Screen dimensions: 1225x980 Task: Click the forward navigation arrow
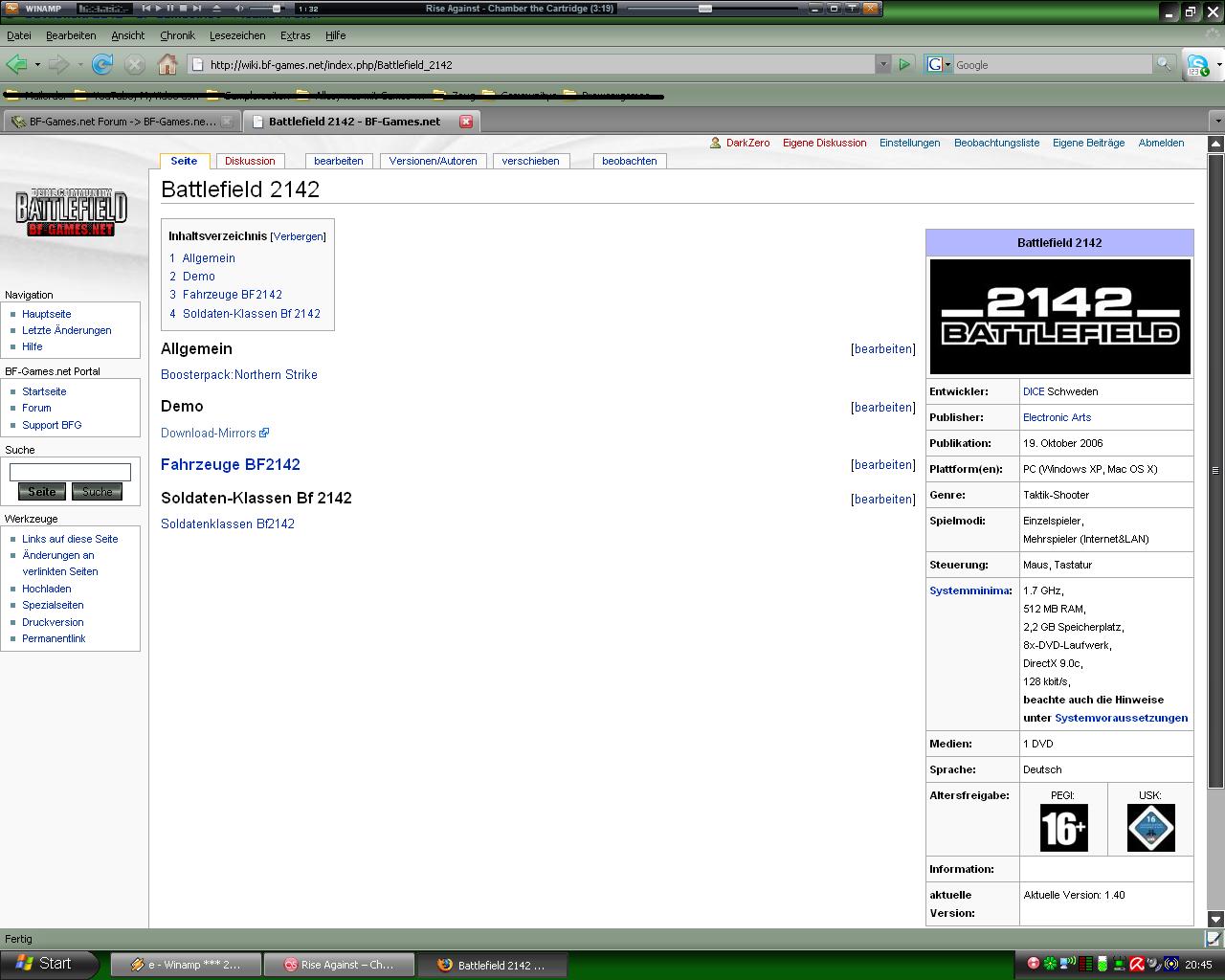58,64
